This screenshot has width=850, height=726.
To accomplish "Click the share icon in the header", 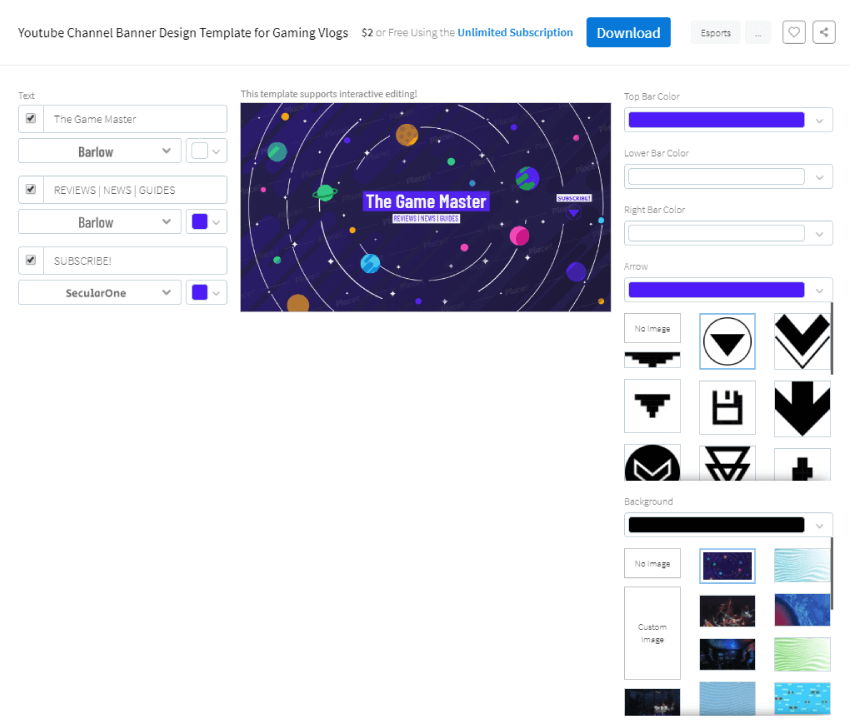I will click(824, 32).
